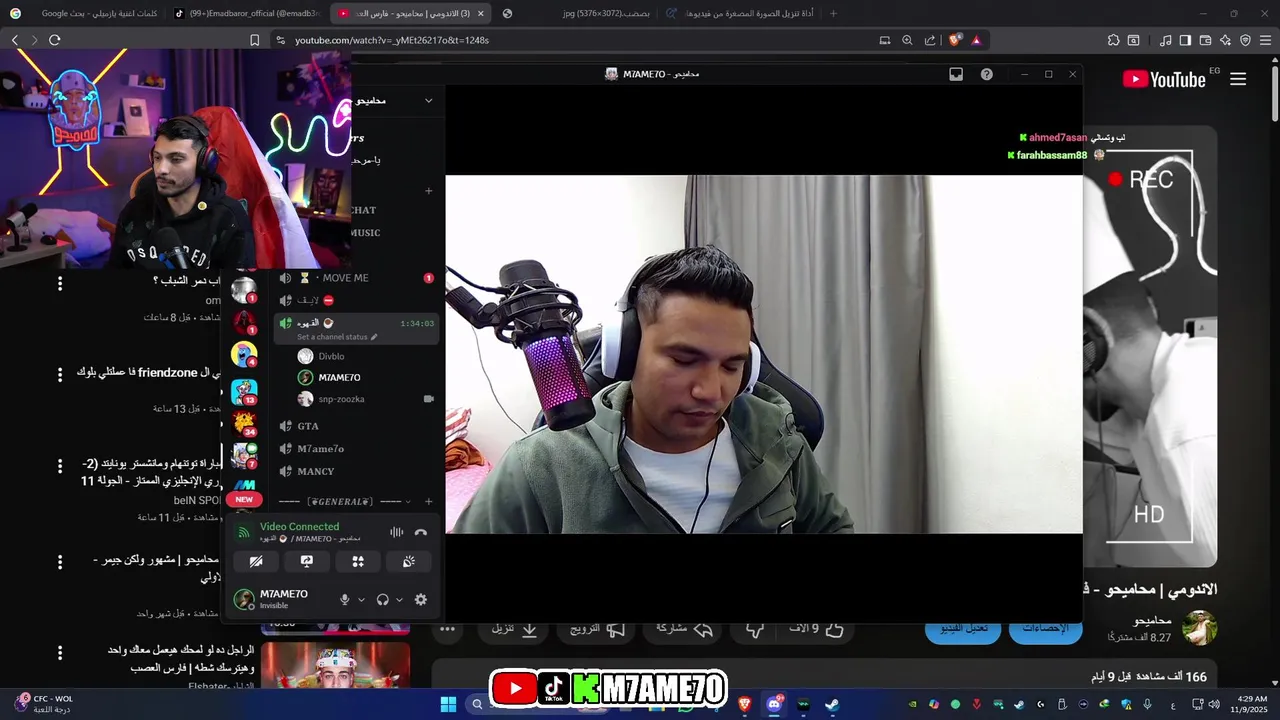Open the Discord help question mark icon
The width and height of the screenshot is (1280, 720).
point(987,74)
